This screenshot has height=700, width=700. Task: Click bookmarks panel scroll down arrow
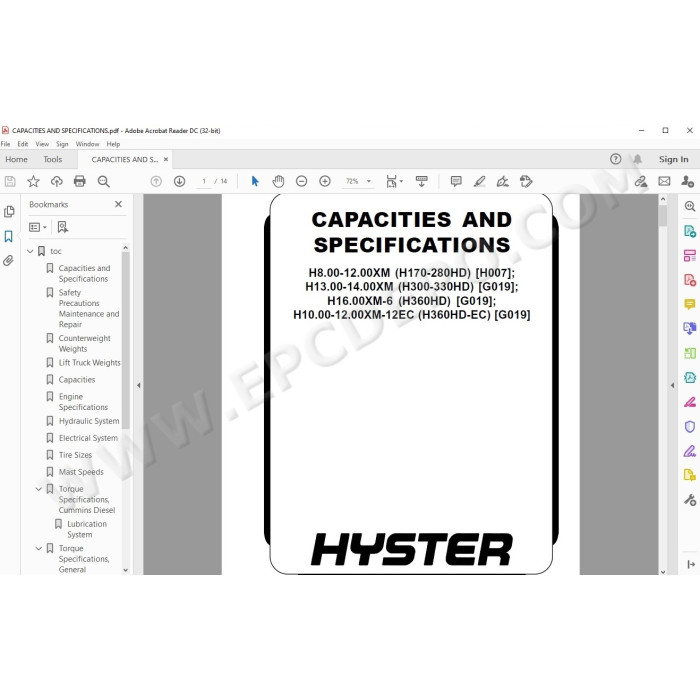coord(125,570)
